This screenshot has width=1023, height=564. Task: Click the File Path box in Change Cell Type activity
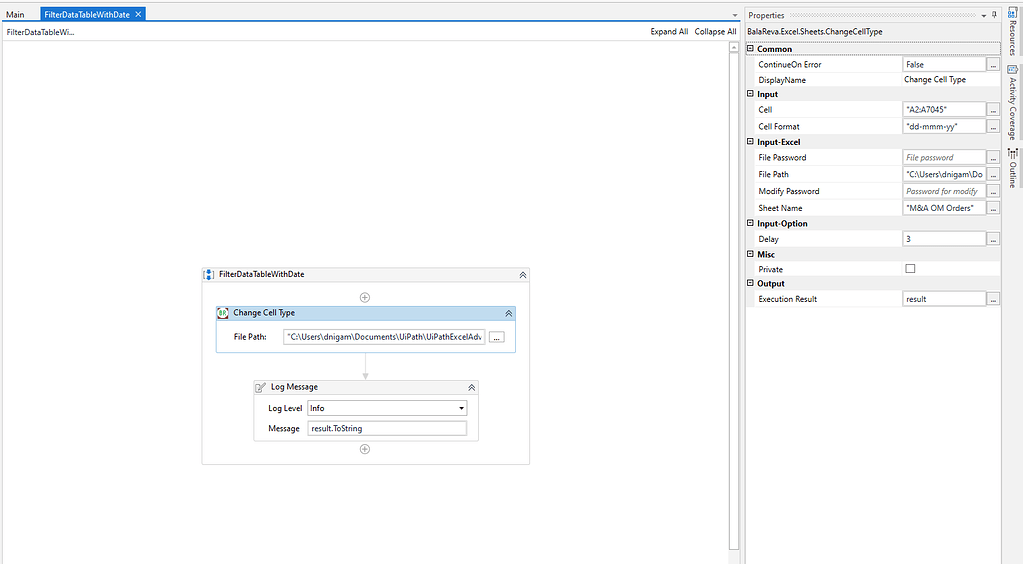point(384,337)
